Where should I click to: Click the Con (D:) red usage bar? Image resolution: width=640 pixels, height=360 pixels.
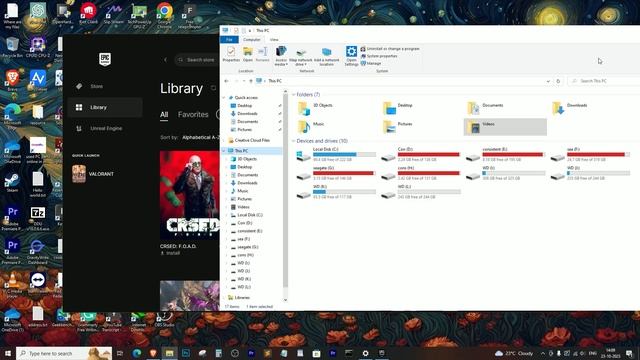pos(429,155)
